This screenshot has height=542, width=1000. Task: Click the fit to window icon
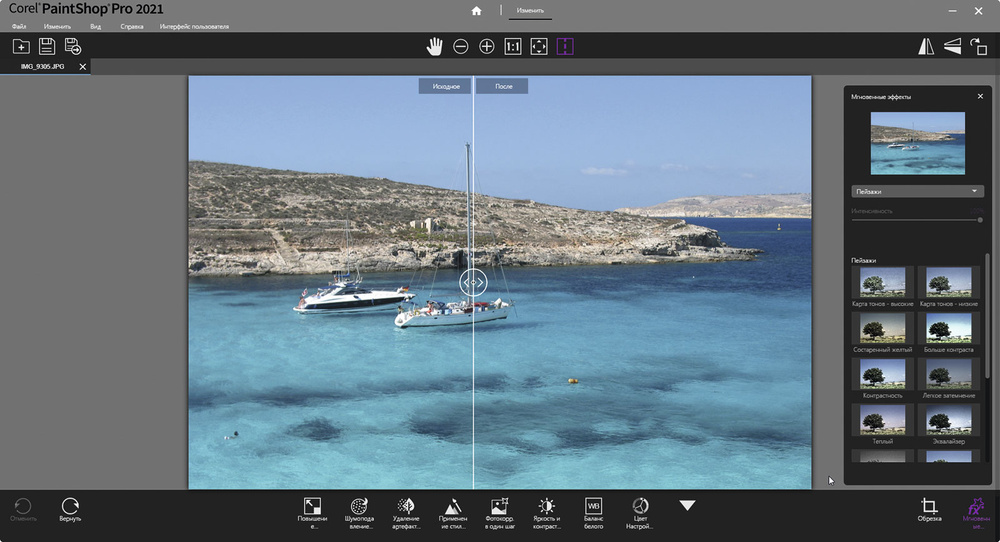[539, 46]
